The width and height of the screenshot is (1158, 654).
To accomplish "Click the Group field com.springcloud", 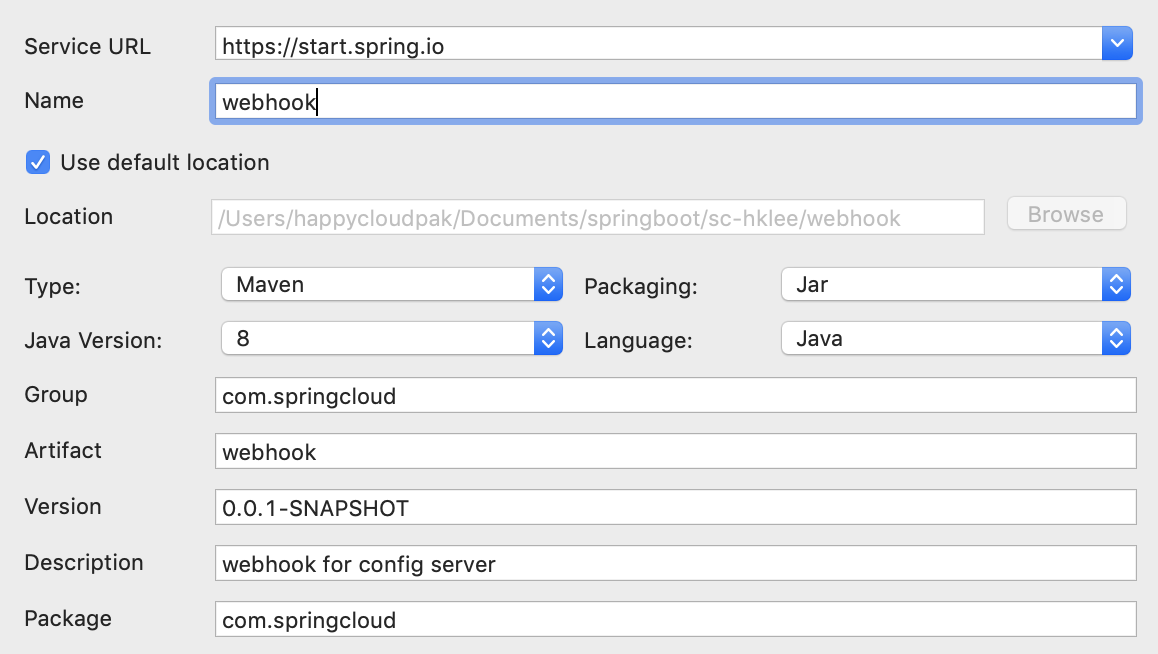I will pyautogui.click(x=675, y=396).
